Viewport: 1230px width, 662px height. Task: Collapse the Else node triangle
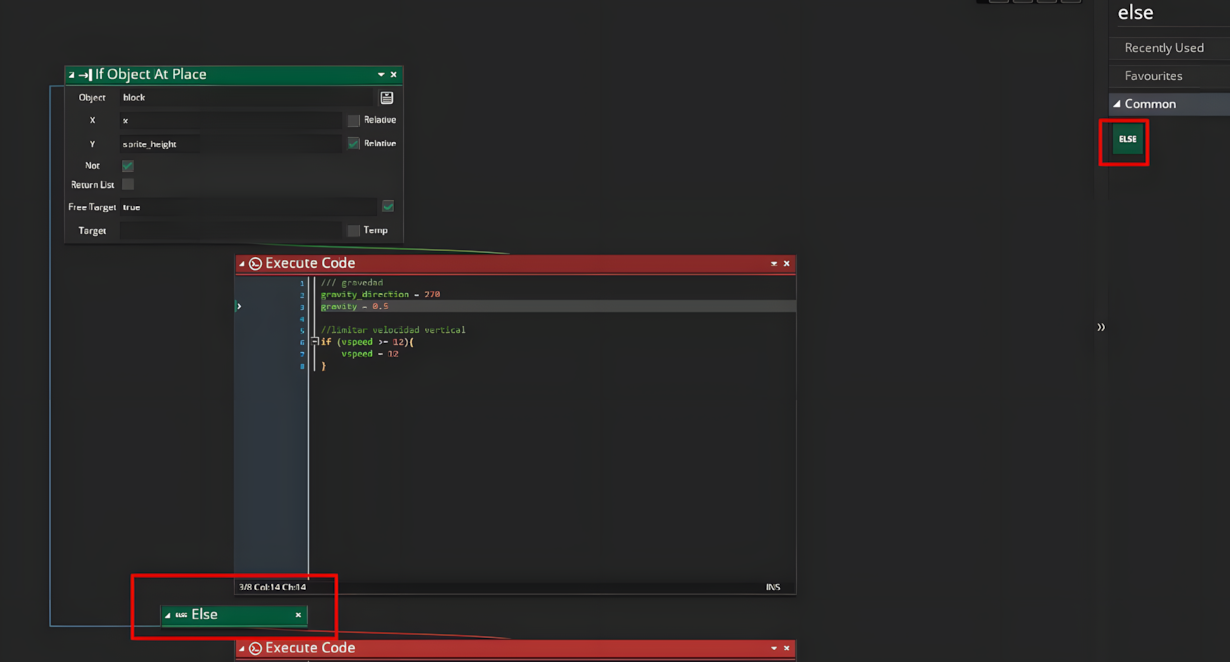tap(167, 615)
